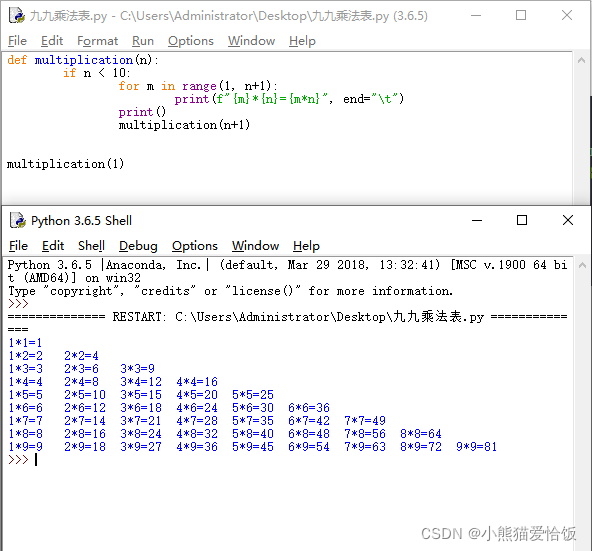The width and height of the screenshot is (592, 551).
Task: Click the 'for m in range(1, n+1):' line
Action: click(198, 86)
